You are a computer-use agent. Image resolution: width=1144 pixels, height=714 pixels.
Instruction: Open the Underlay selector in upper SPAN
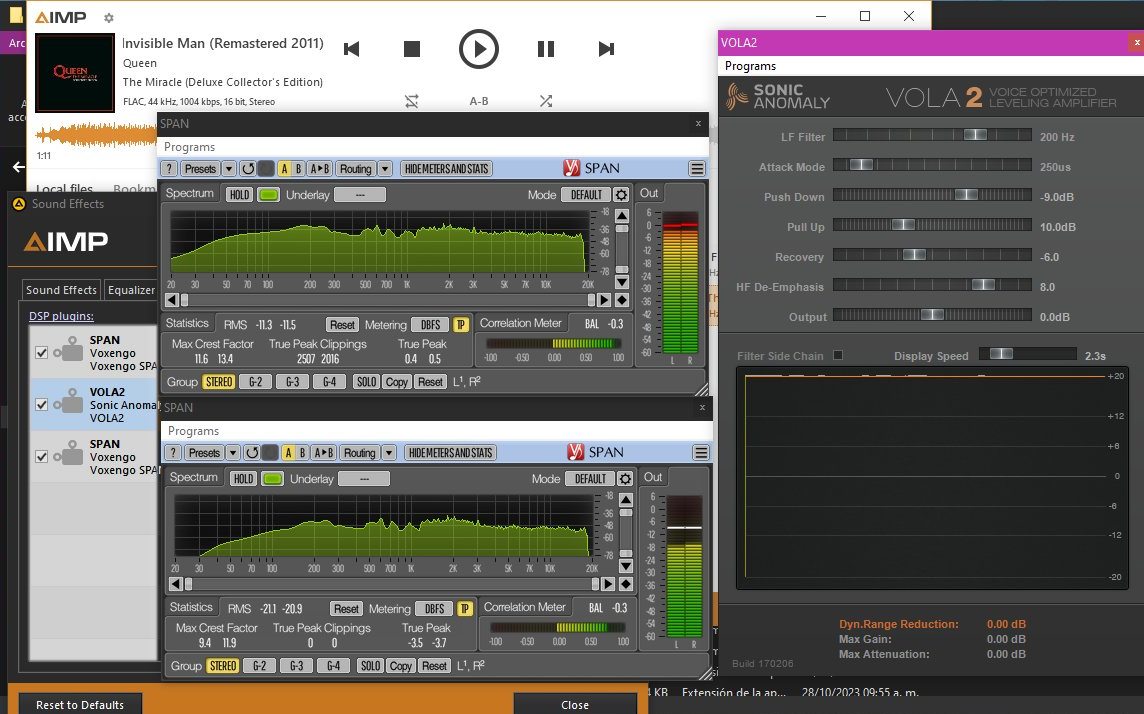[360, 195]
